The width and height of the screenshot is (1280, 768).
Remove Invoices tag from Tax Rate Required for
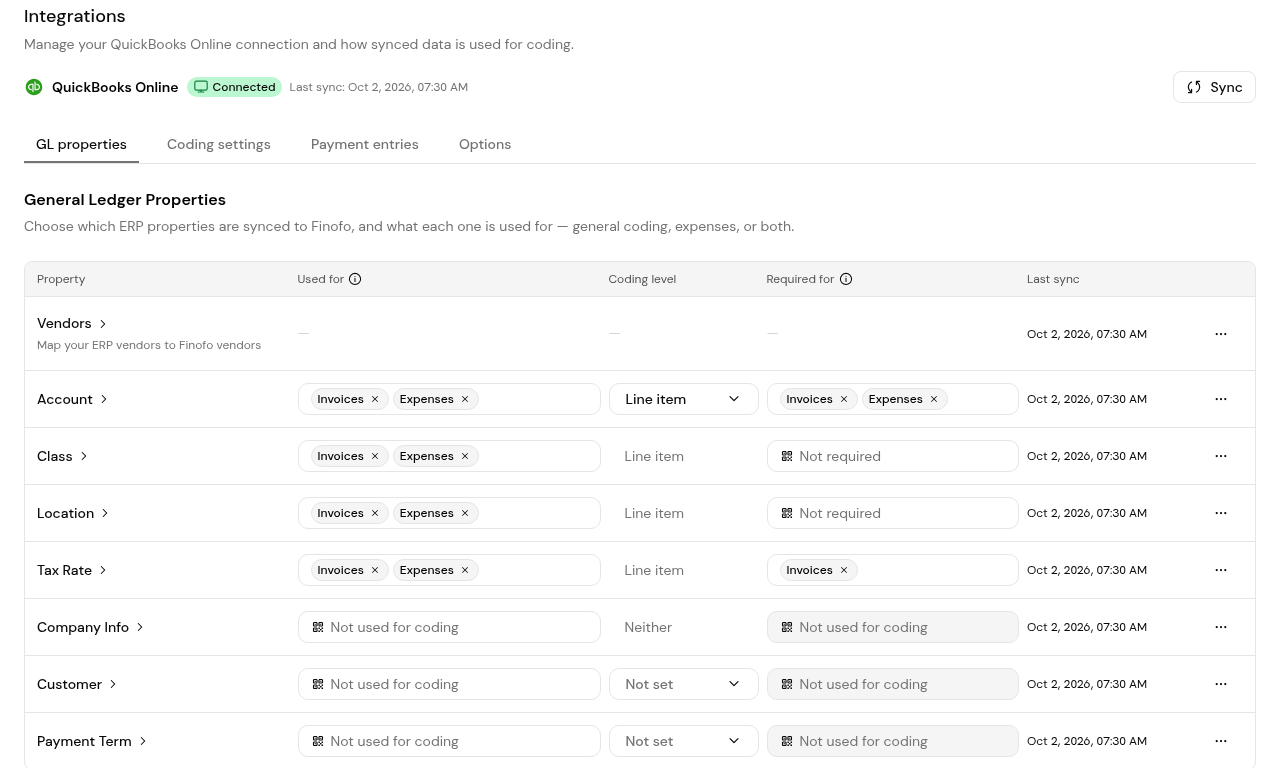point(844,570)
